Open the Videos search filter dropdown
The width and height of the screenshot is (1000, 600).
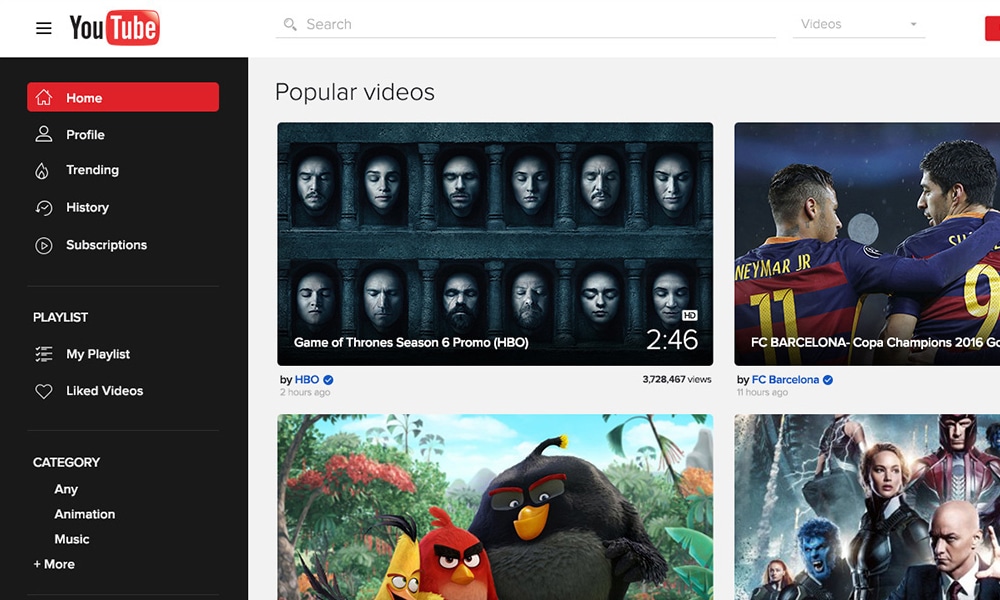858,24
